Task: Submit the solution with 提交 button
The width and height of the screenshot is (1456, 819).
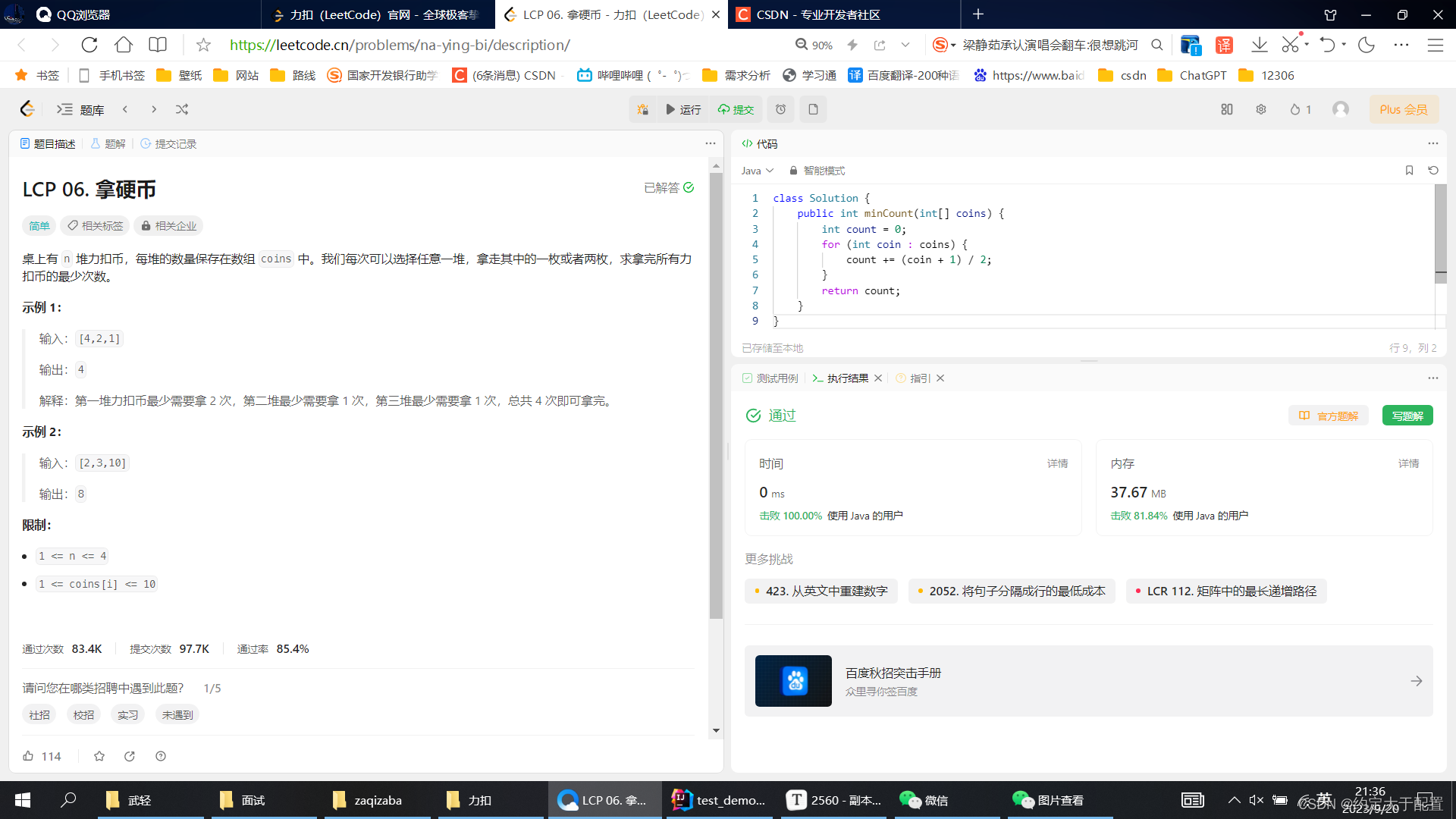Action: coord(736,109)
